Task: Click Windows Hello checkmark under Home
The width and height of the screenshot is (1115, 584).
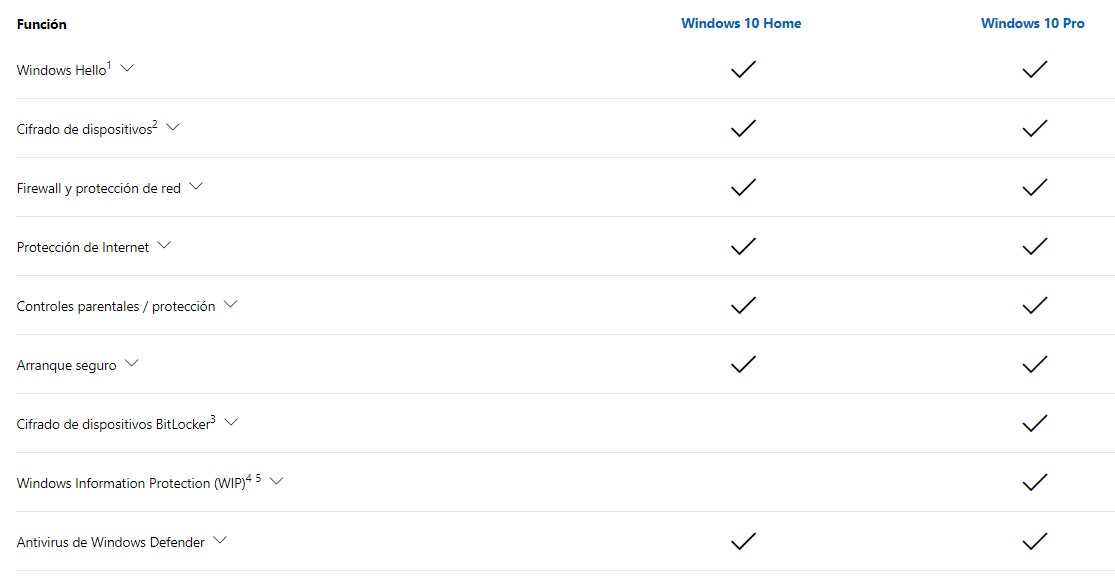Action: [x=743, y=69]
